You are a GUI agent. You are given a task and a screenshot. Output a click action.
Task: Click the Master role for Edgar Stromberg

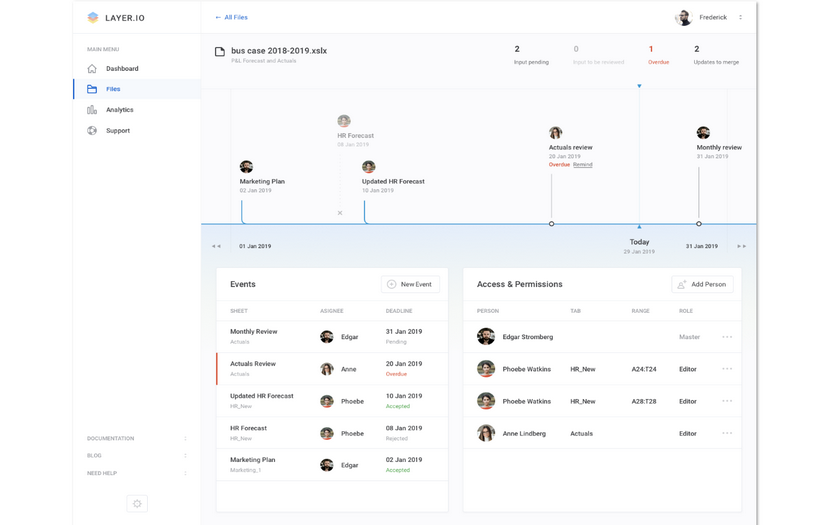[x=689, y=337]
